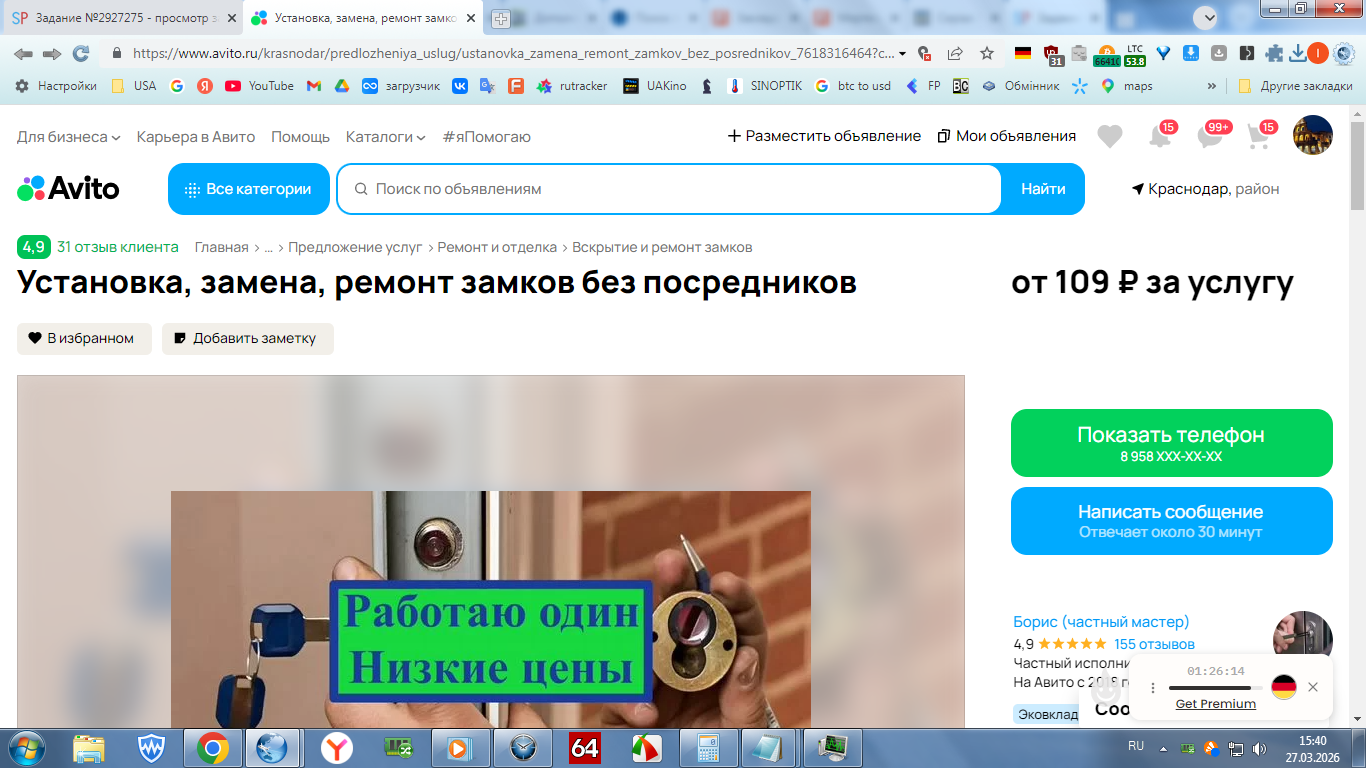1366x768 pixels.
Task: Click «Написать сообщение» button
Action: (1172, 521)
